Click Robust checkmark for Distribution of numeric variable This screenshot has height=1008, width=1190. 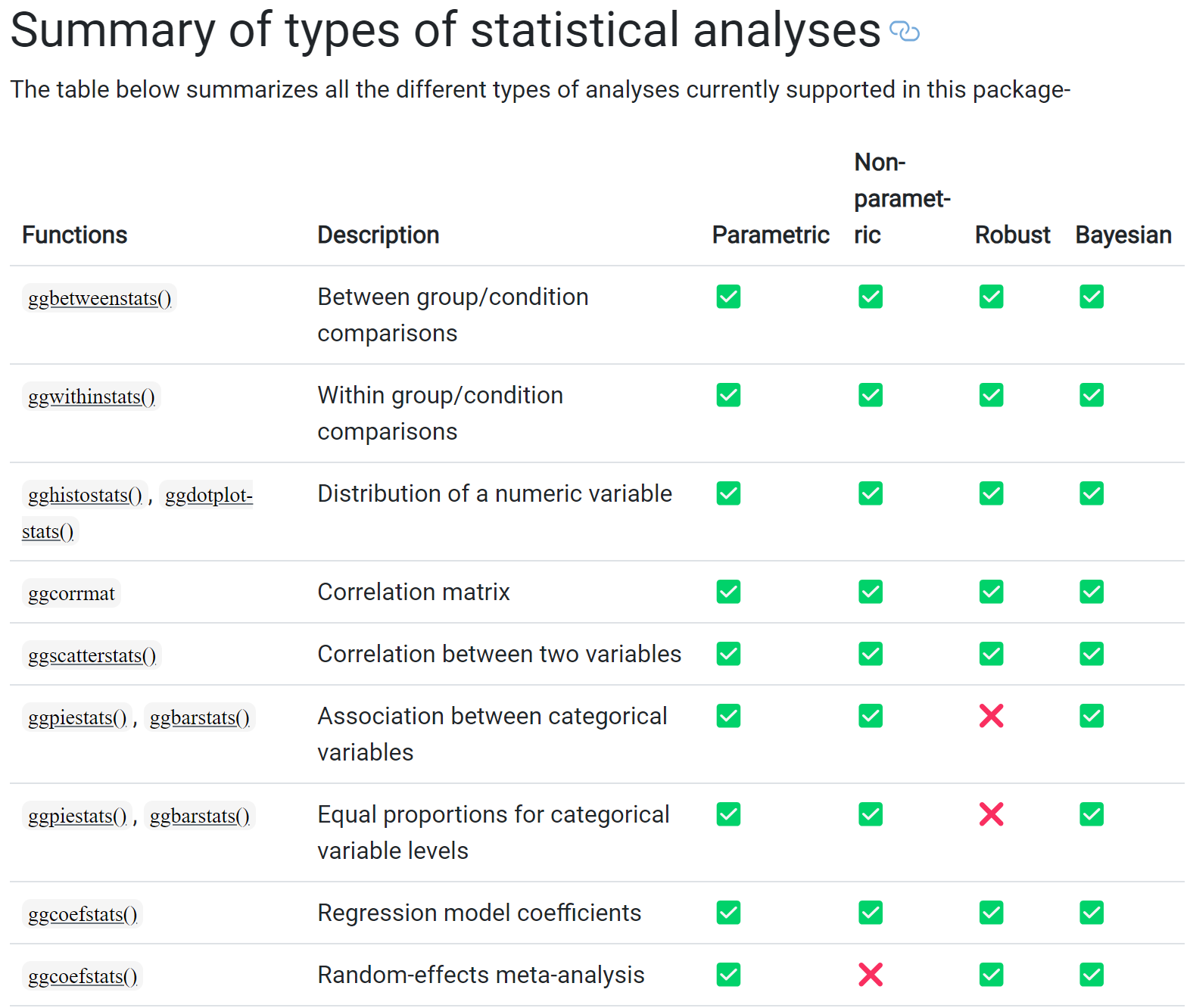tap(991, 493)
